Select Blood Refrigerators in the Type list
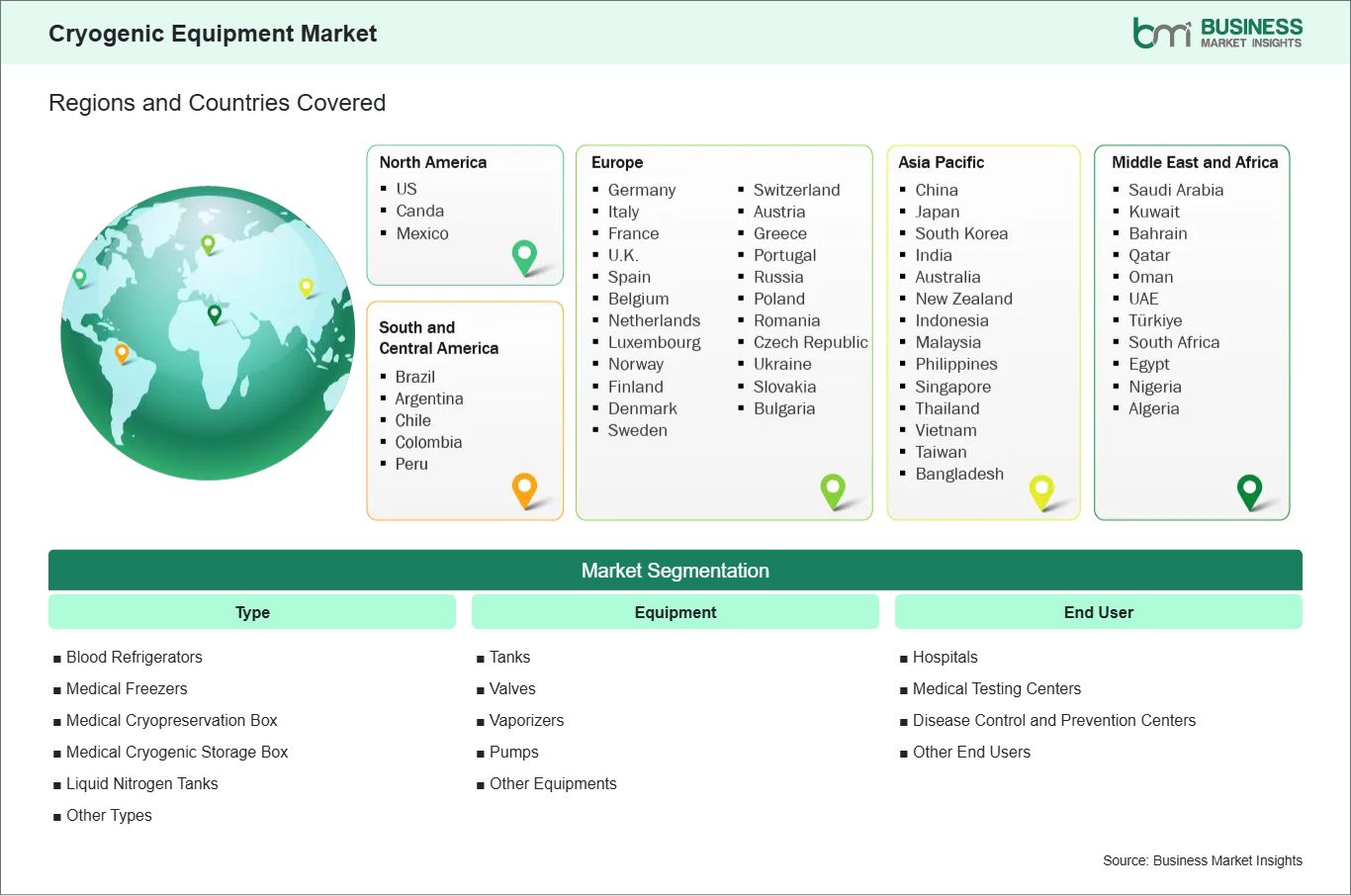The height and width of the screenshot is (896, 1351). click(x=134, y=657)
